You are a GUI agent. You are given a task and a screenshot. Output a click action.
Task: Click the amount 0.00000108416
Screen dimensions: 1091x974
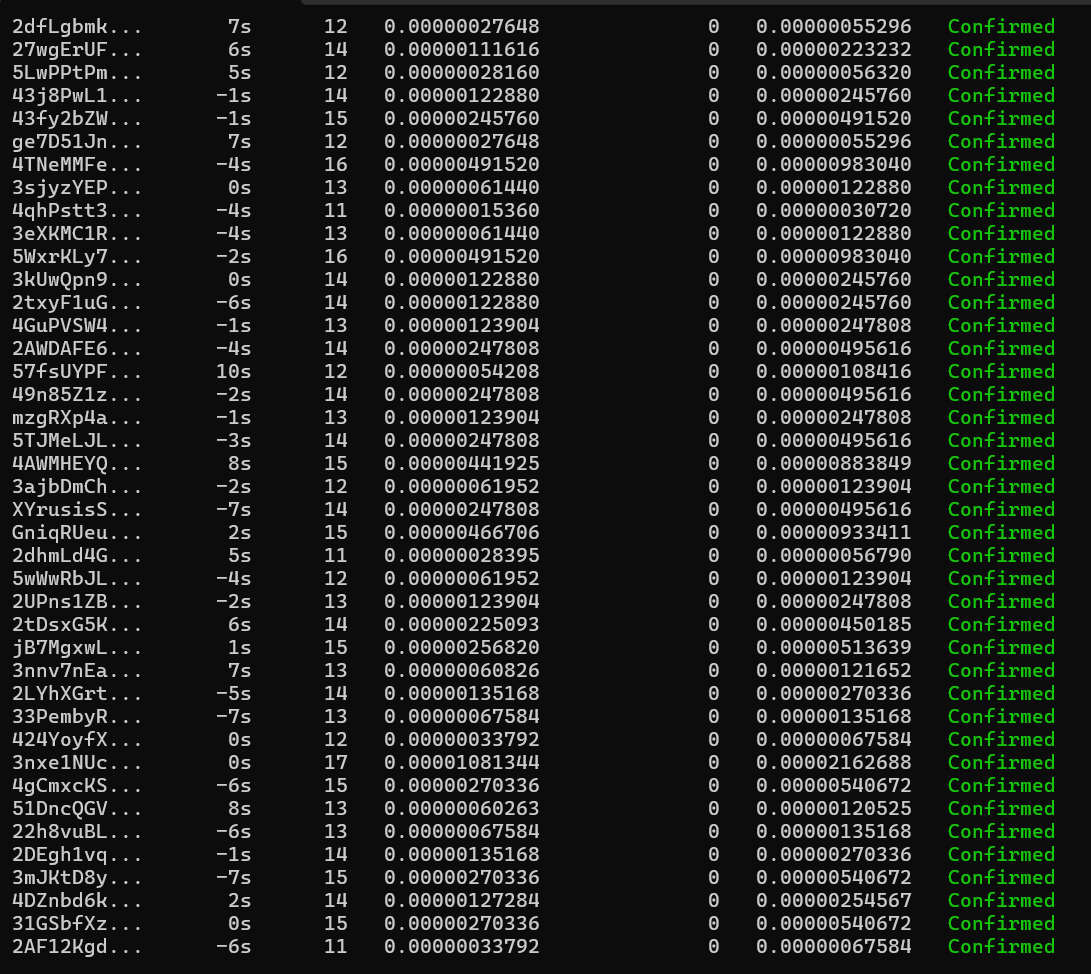tap(834, 371)
